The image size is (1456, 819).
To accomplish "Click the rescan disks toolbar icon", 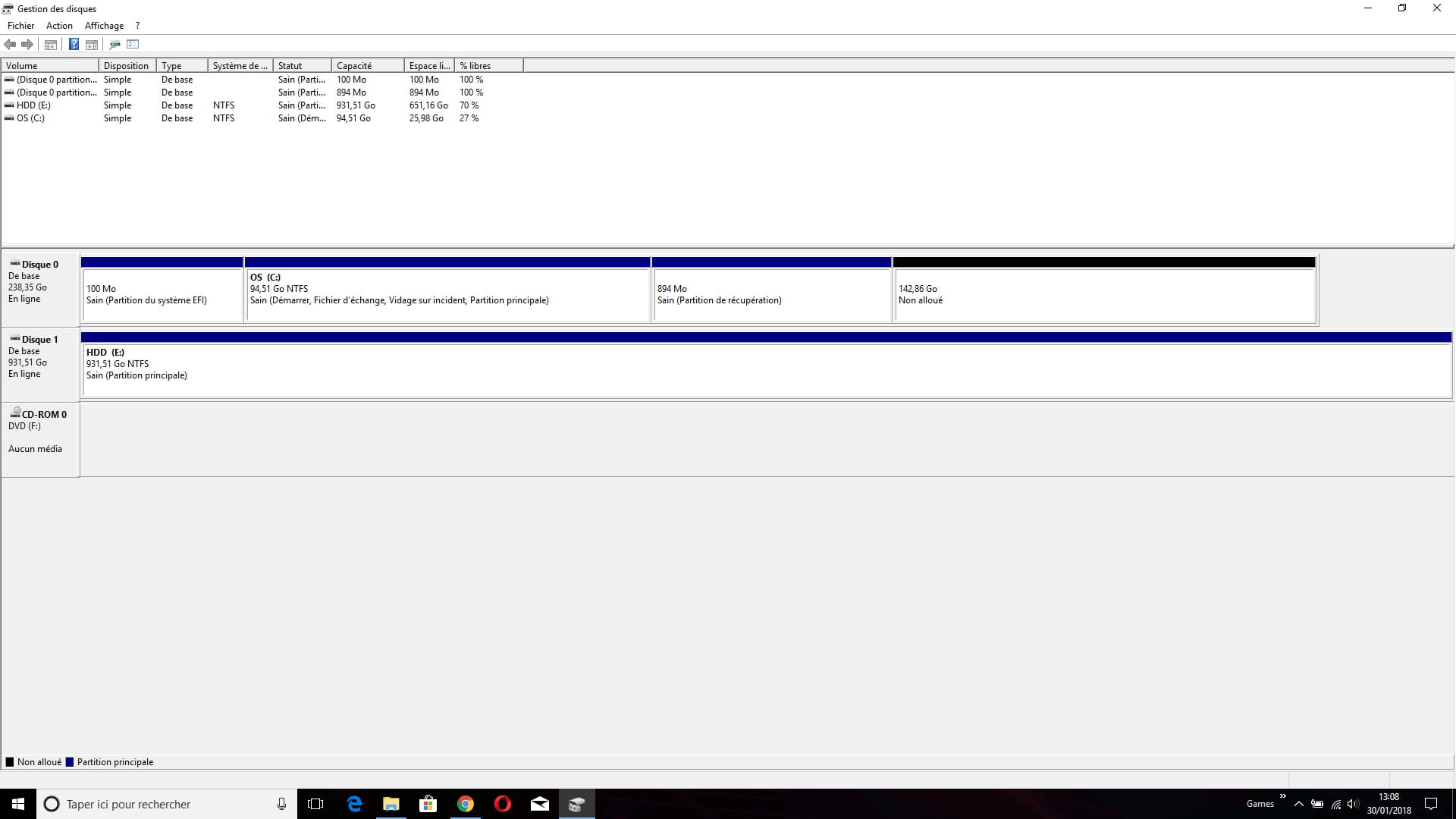I will (x=115, y=45).
